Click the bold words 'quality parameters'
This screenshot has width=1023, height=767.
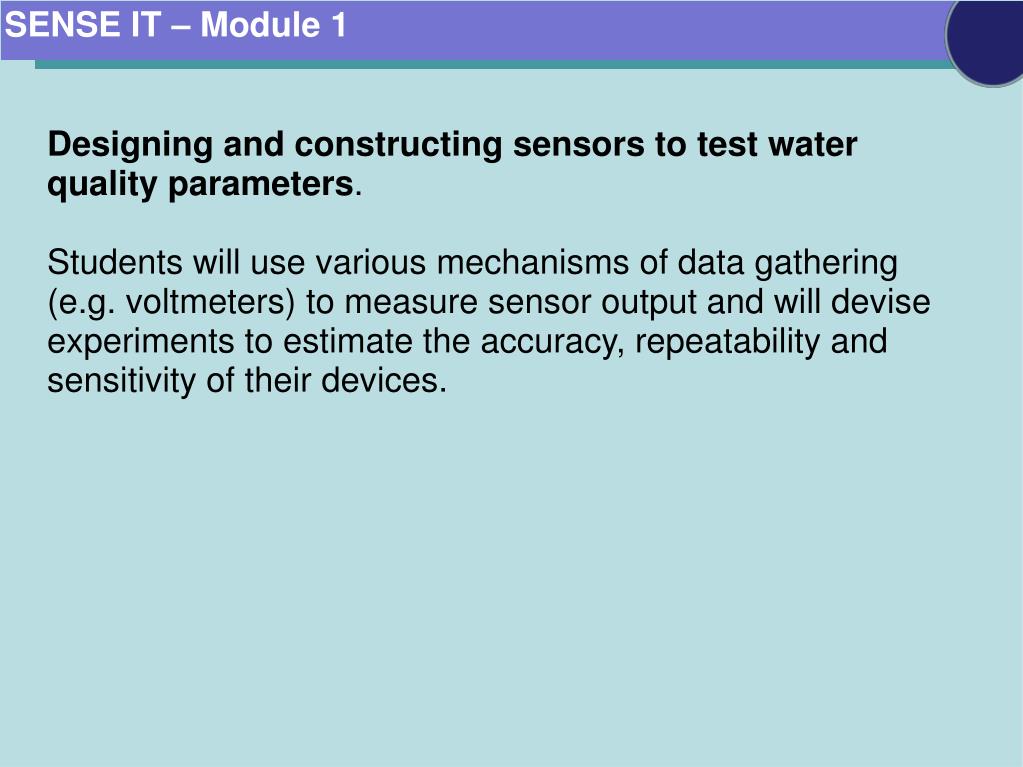(x=200, y=185)
